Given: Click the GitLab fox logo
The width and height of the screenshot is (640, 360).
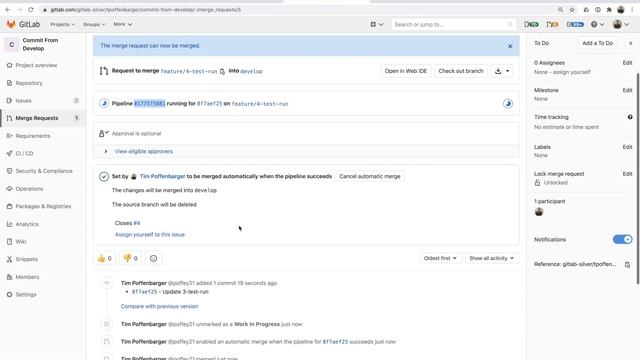Looking at the screenshot, I should click(11, 24).
